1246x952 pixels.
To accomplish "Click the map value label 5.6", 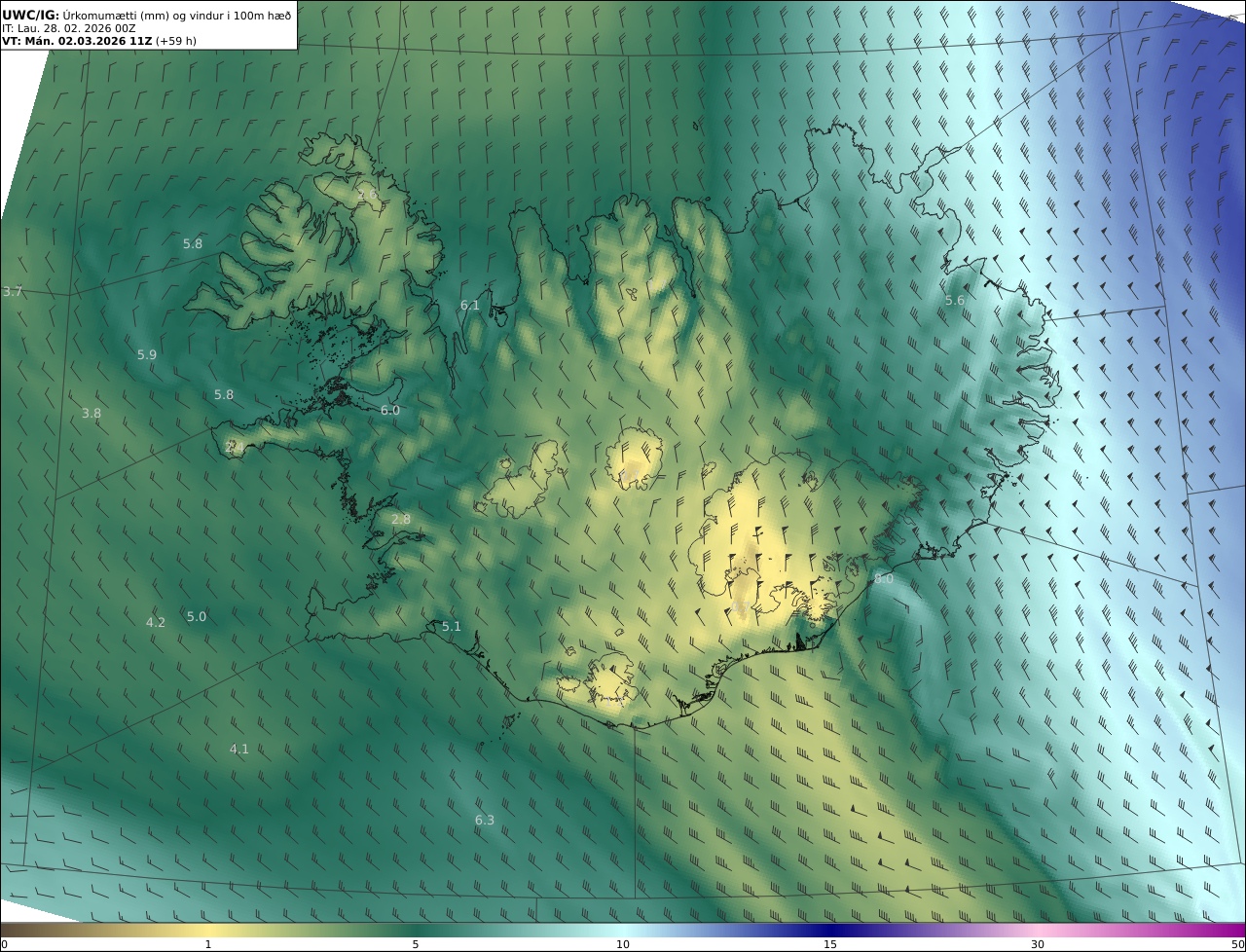I will click(x=955, y=301).
